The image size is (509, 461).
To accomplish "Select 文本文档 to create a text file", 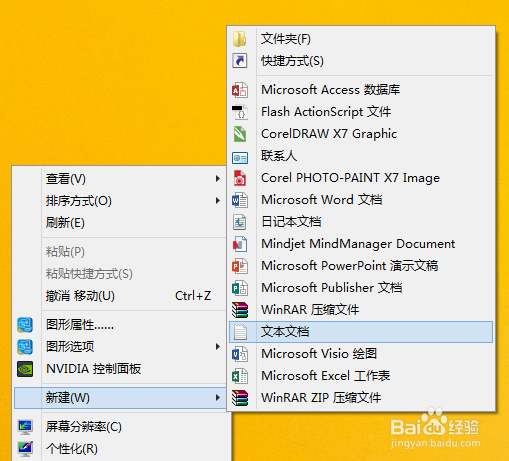I will pyautogui.click(x=361, y=332).
